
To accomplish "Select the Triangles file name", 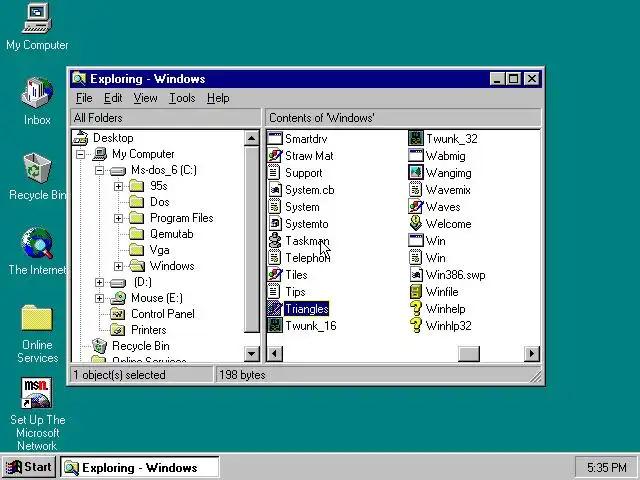I will click(x=307, y=309).
